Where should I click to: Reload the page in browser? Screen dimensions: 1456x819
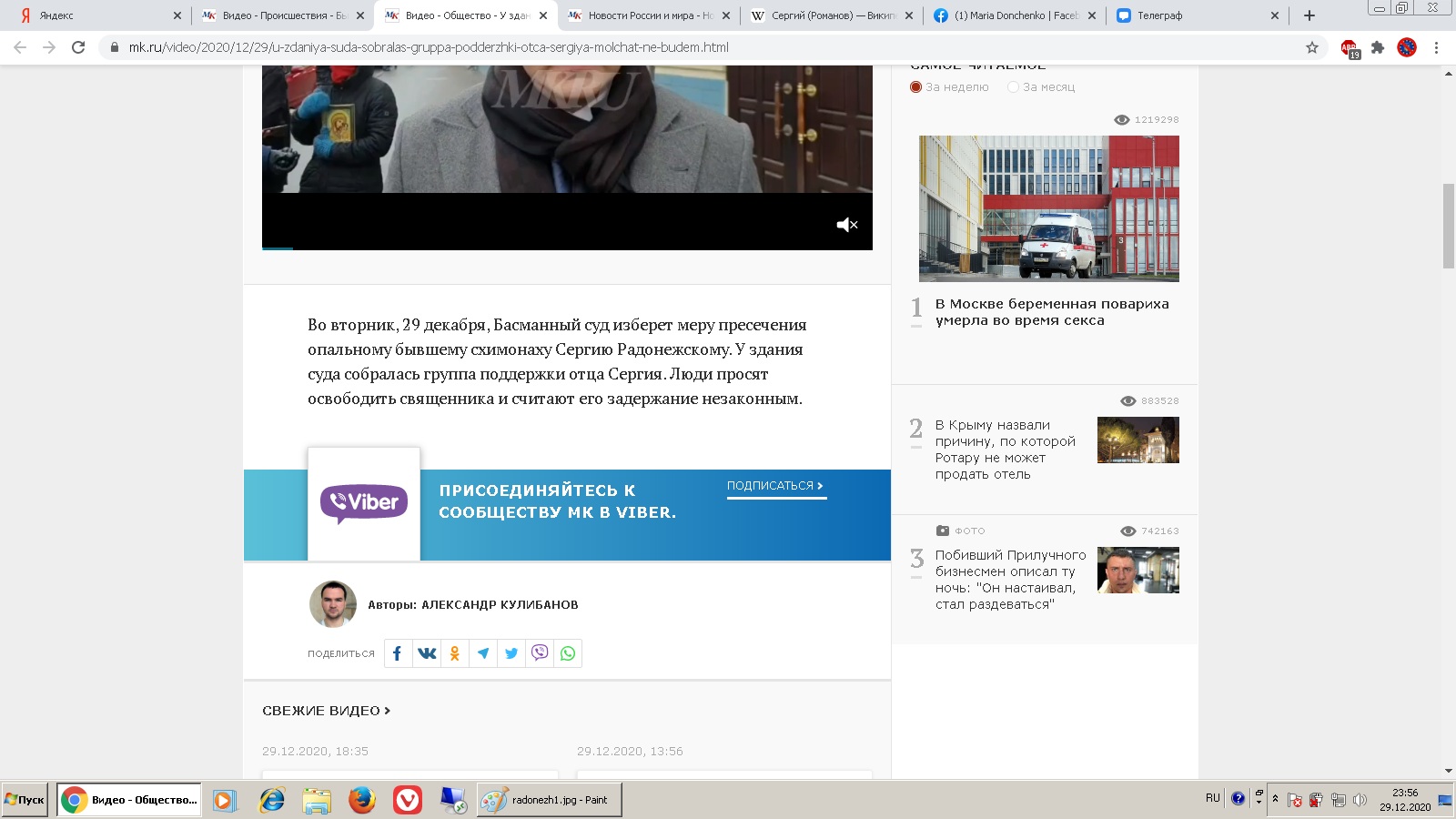(x=78, y=47)
